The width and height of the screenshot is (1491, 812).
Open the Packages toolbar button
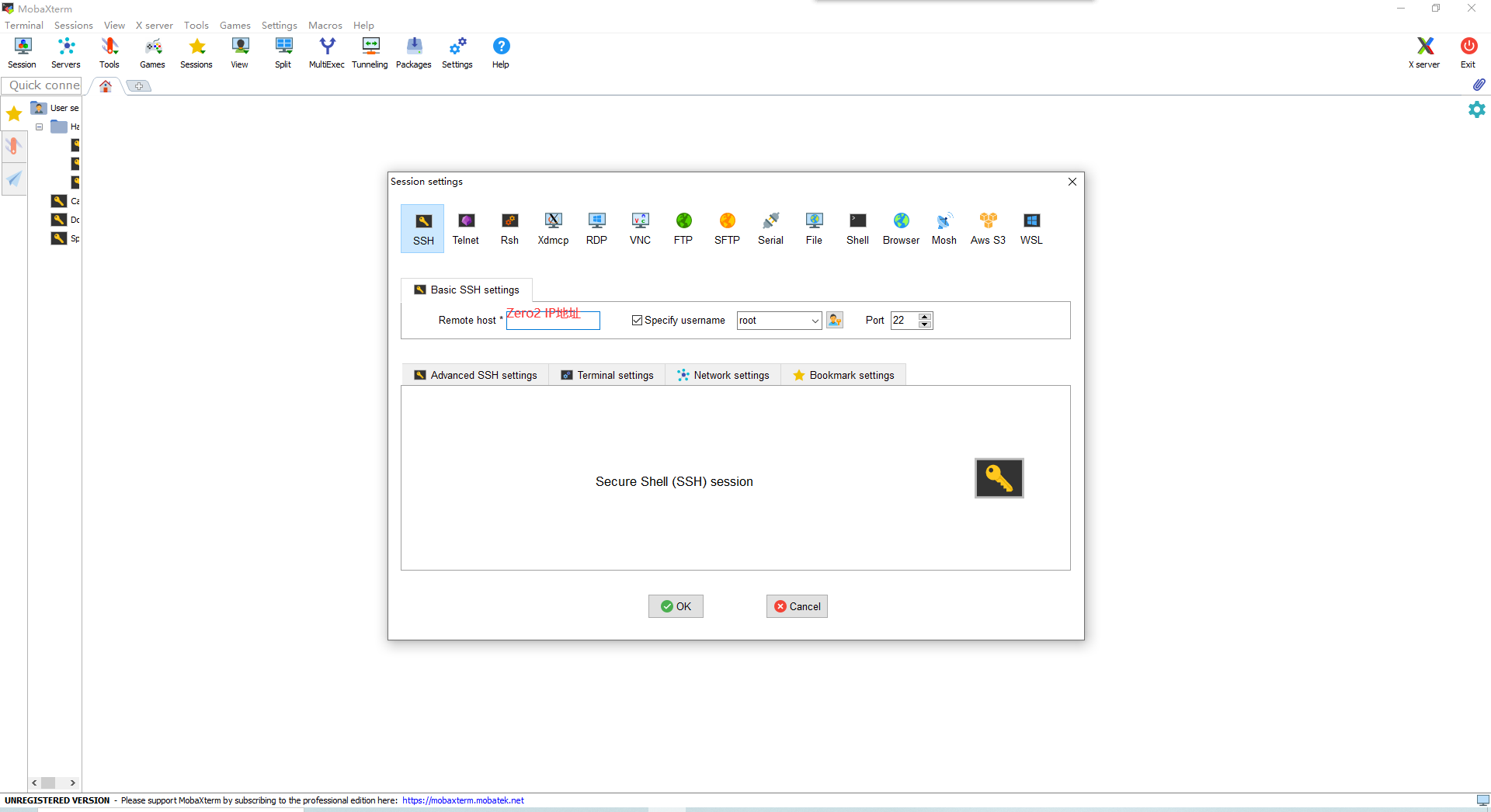[414, 53]
